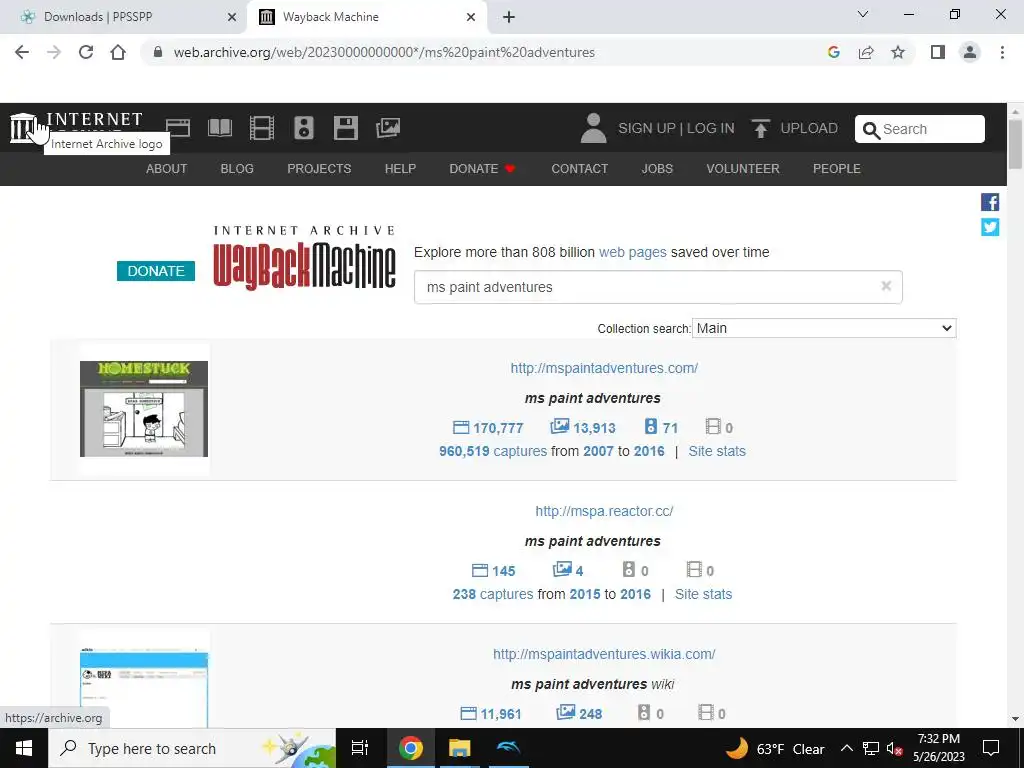This screenshot has width=1024, height=768.
Task: Switch to Downloads | PPSSPP tab
Action: pos(123,17)
